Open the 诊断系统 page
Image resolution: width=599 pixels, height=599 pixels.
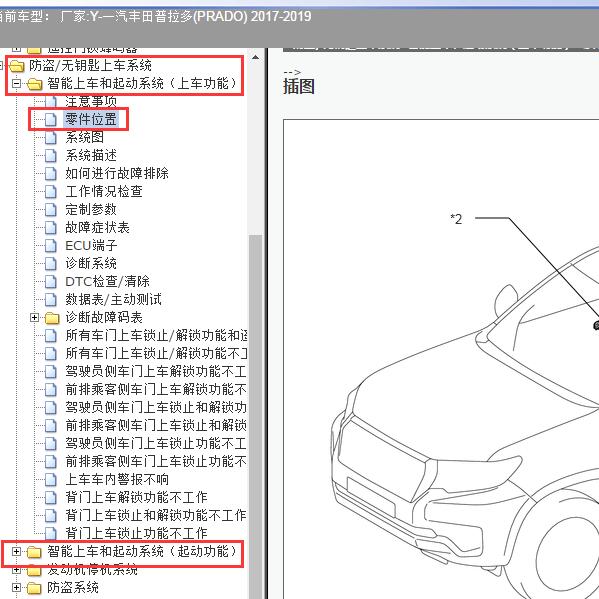point(91,263)
